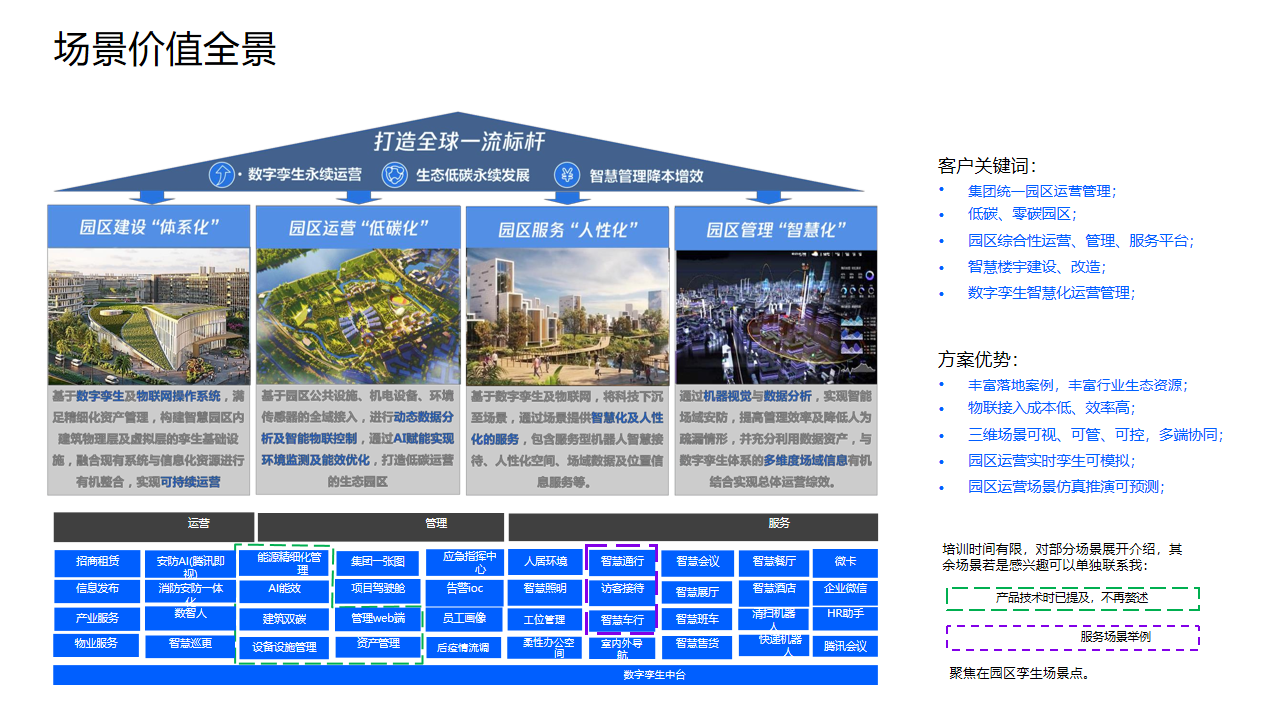Select the 消防安防一体化 box

tap(191, 591)
